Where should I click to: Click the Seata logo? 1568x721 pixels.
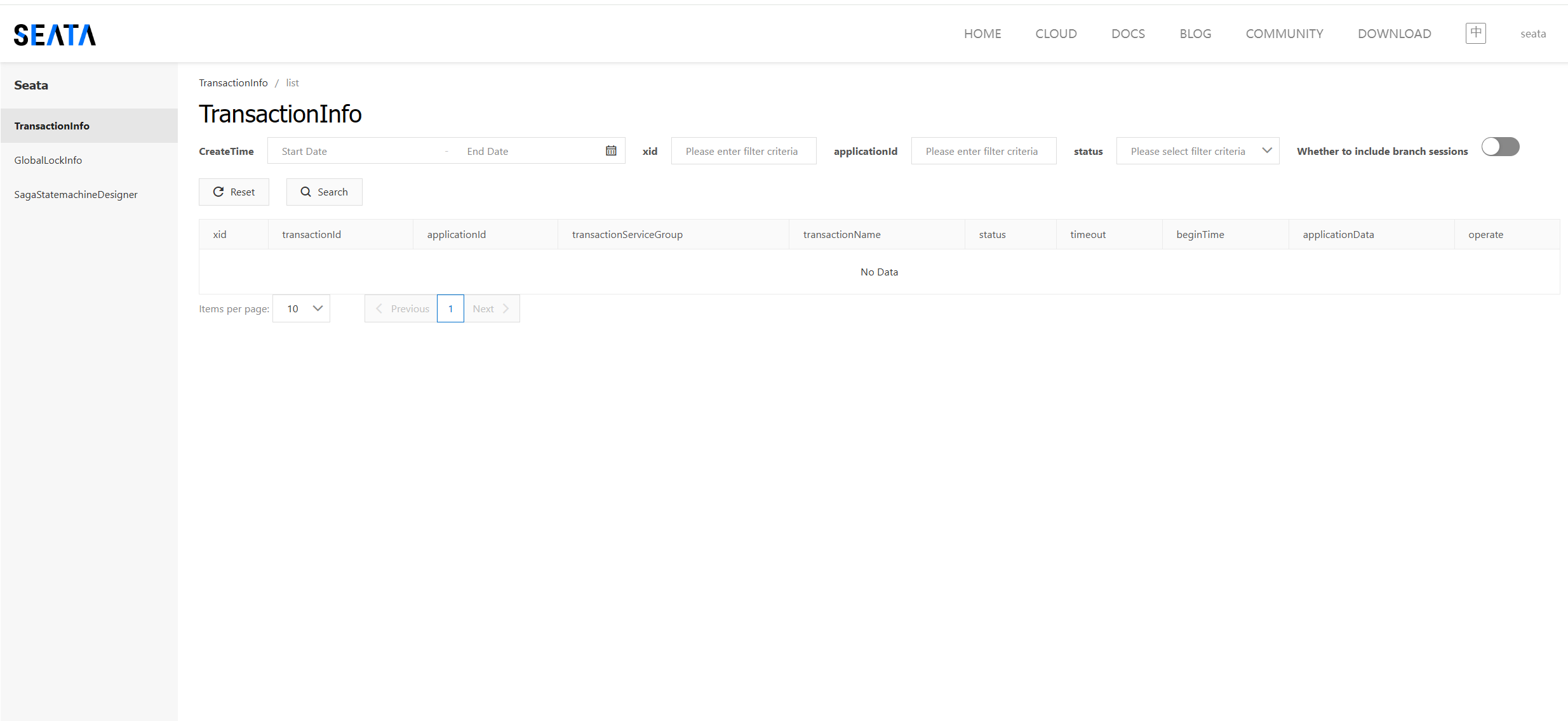(55, 34)
